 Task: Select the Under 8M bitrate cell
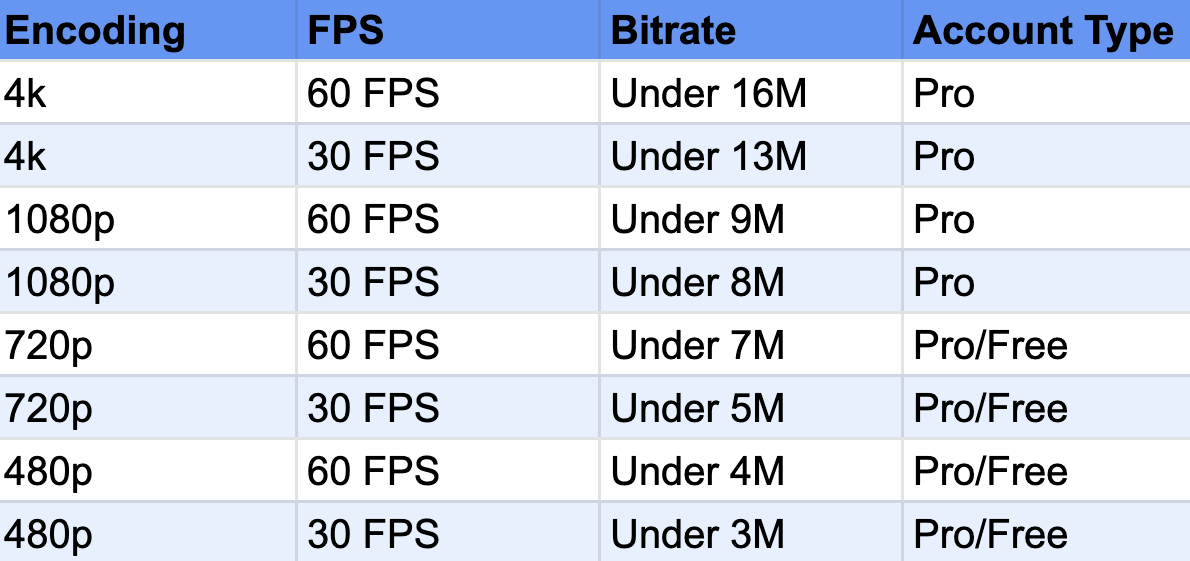[751, 282]
